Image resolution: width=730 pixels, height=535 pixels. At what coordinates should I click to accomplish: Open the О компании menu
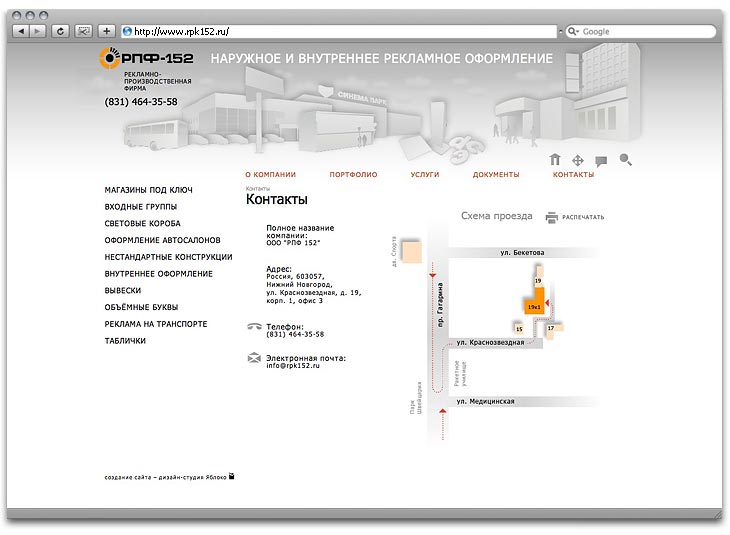click(x=270, y=175)
